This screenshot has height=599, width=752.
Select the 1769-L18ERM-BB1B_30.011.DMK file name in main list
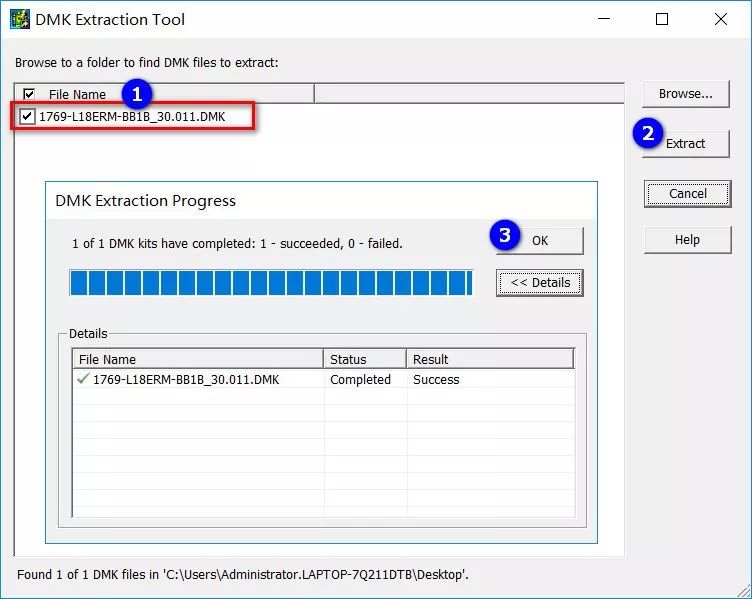(132, 117)
